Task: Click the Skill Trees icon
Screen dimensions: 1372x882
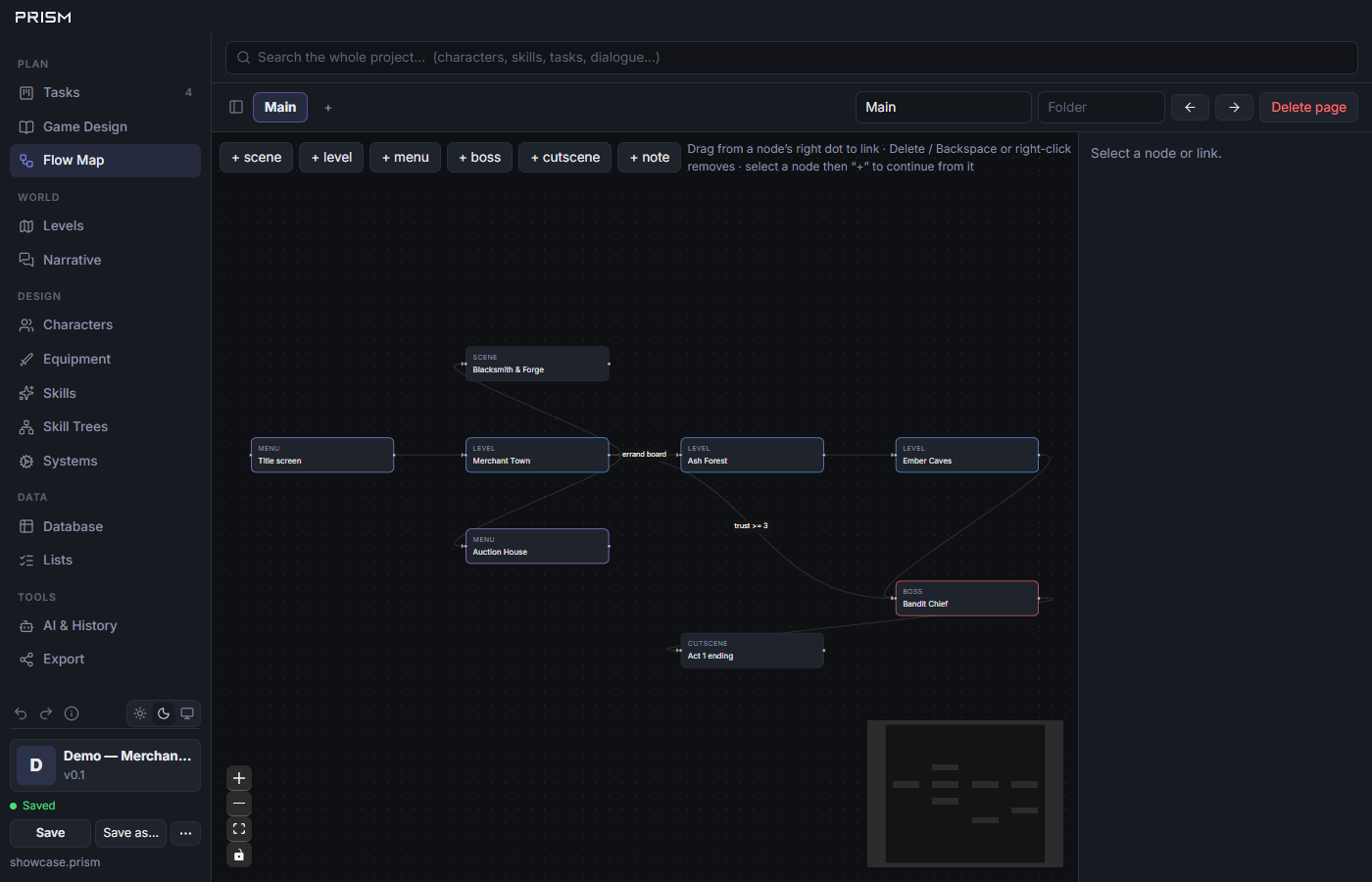Action: pyautogui.click(x=26, y=426)
